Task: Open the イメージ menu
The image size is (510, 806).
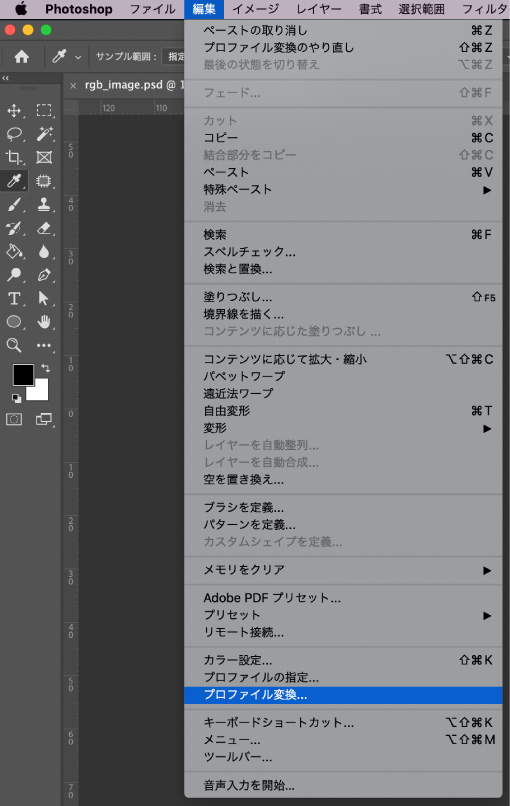Action: tap(256, 9)
